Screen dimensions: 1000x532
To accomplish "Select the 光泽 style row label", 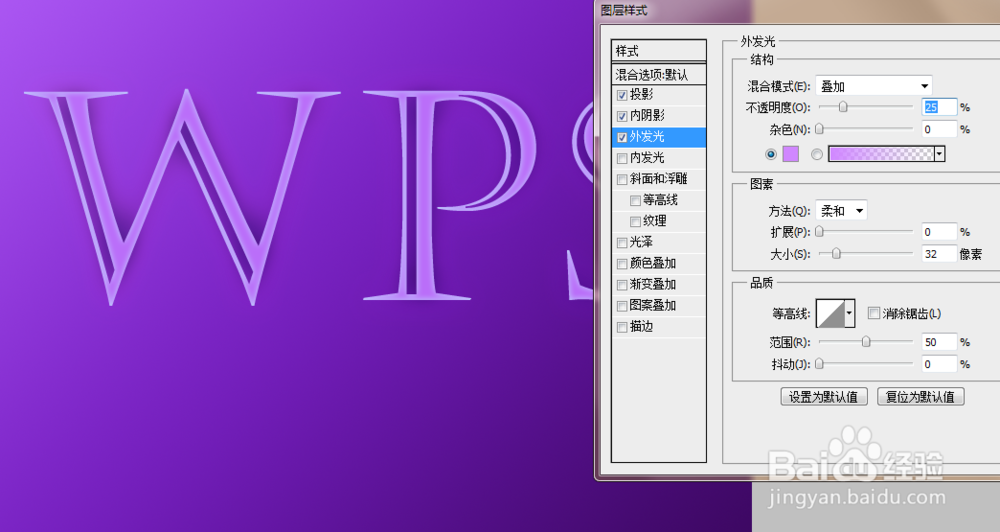I will [x=642, y=242].
